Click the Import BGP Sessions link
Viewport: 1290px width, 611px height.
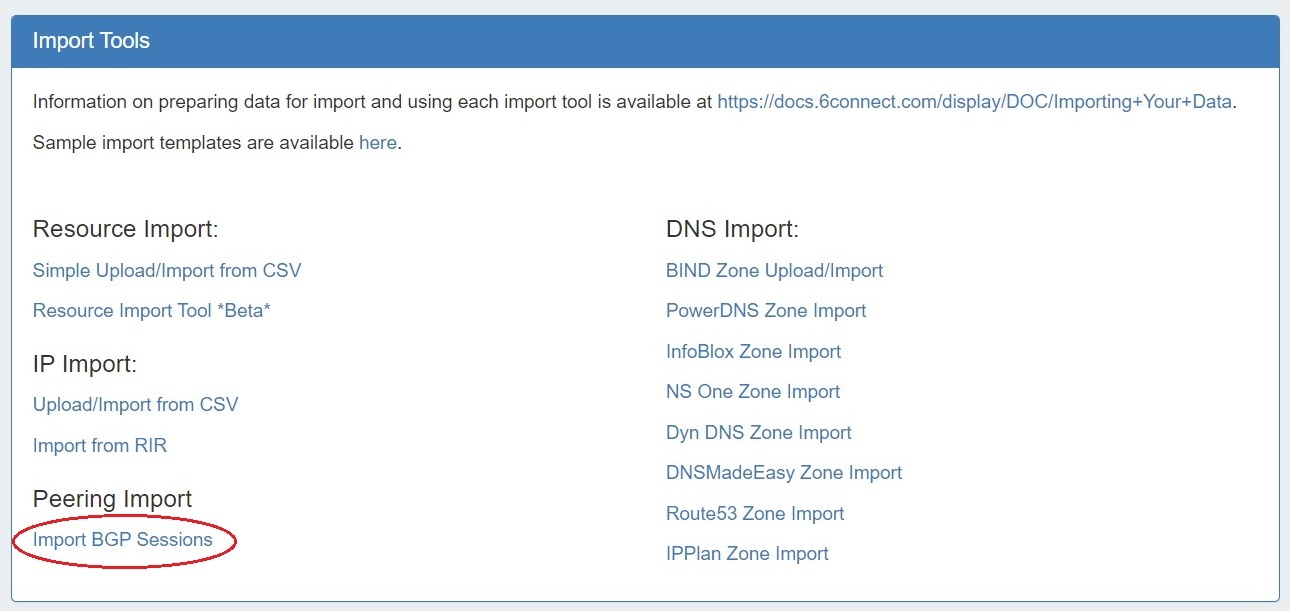123,540
